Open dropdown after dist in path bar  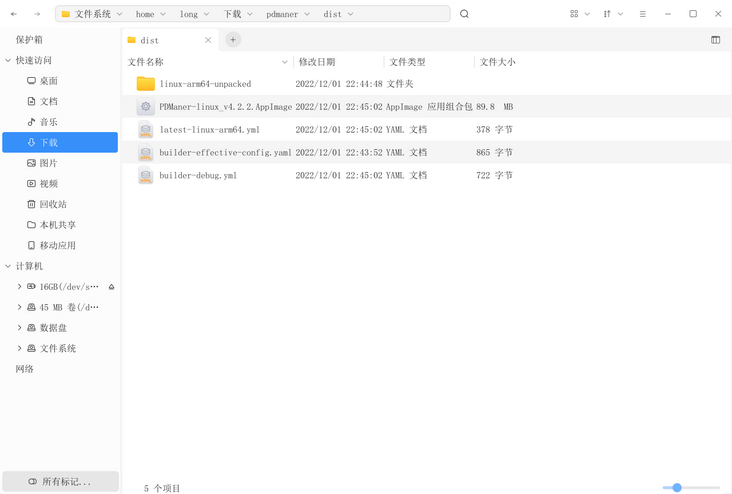[350, 14]
